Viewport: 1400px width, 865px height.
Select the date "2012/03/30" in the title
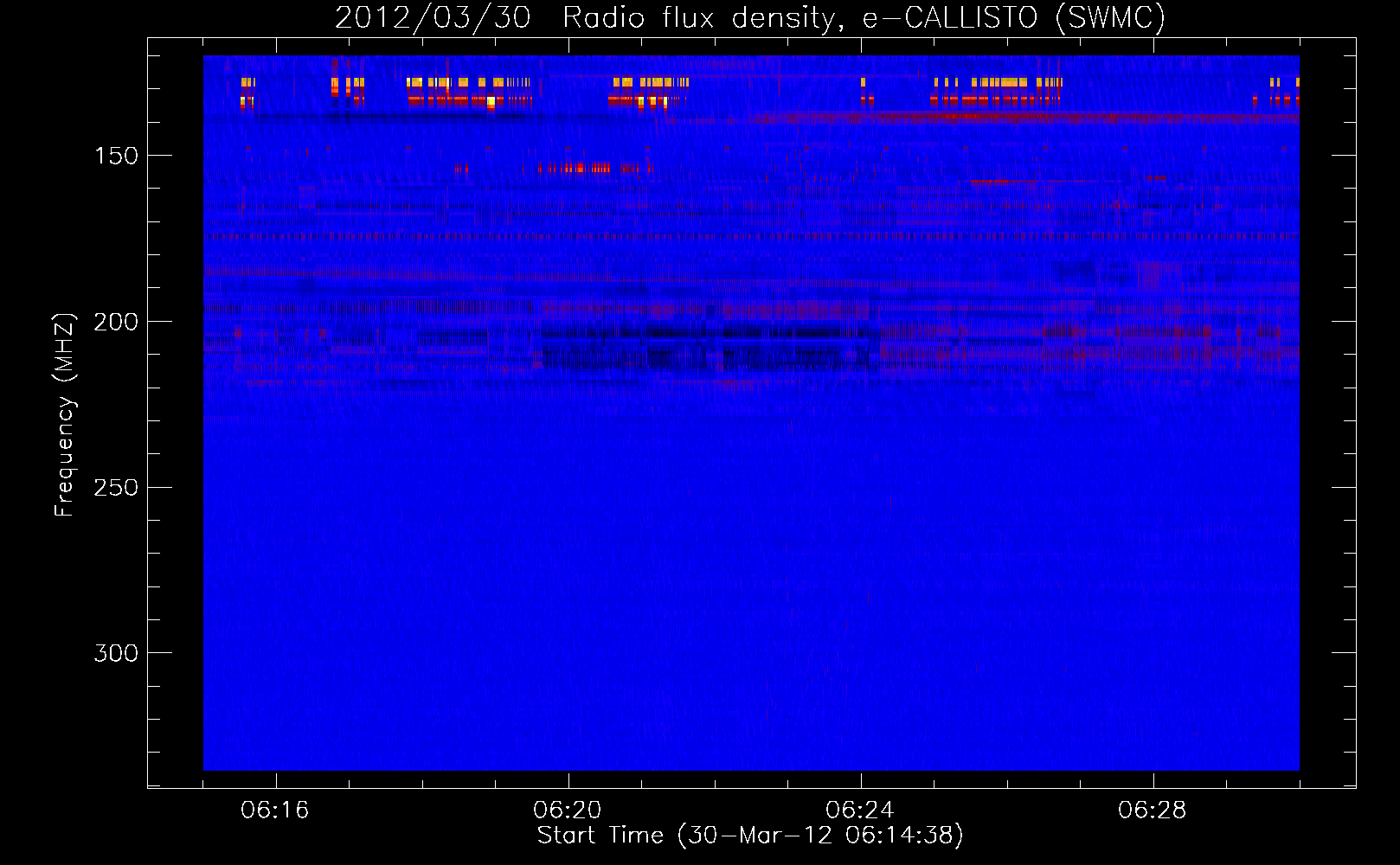point(433,17)
